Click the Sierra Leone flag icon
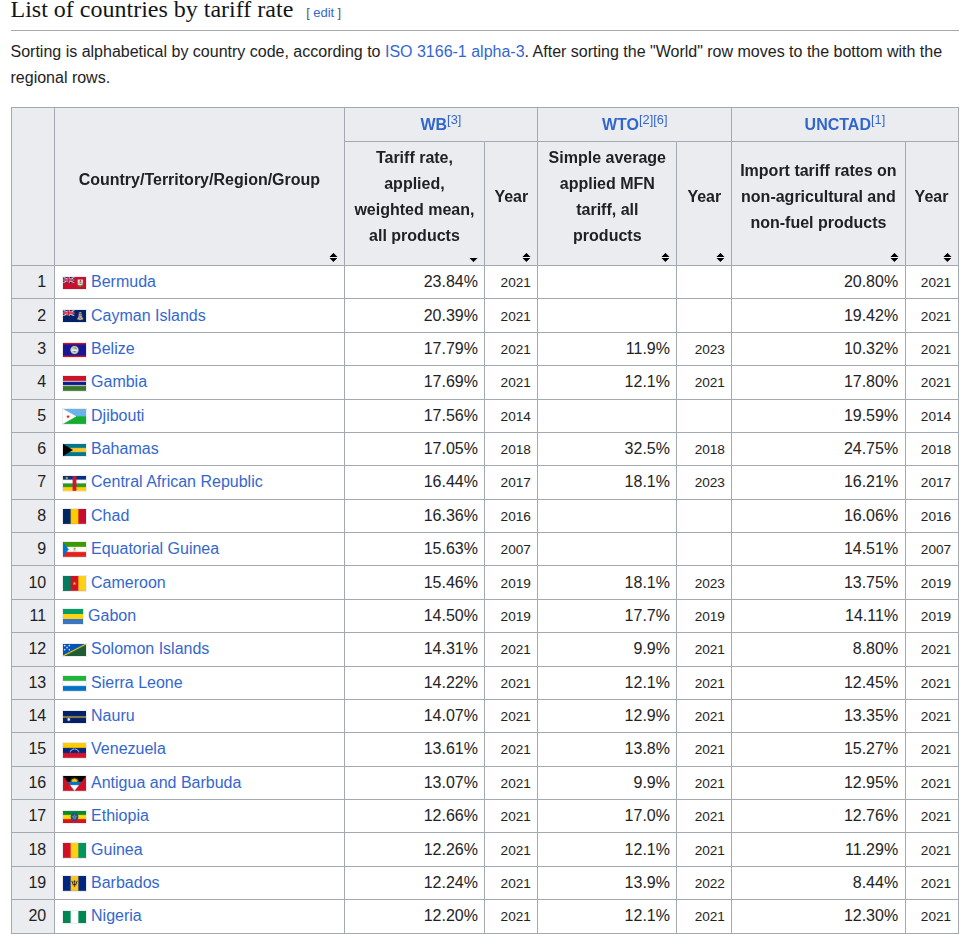Viewport: 964px width, 934px height. (x=74, y=684)
